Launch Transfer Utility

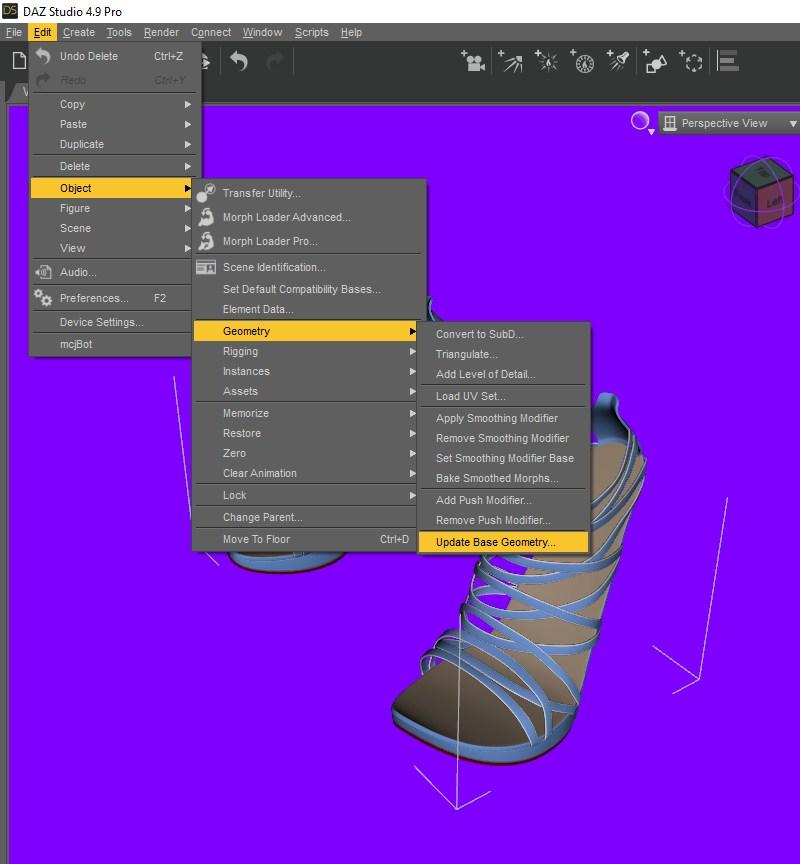[x=307, y=193]
